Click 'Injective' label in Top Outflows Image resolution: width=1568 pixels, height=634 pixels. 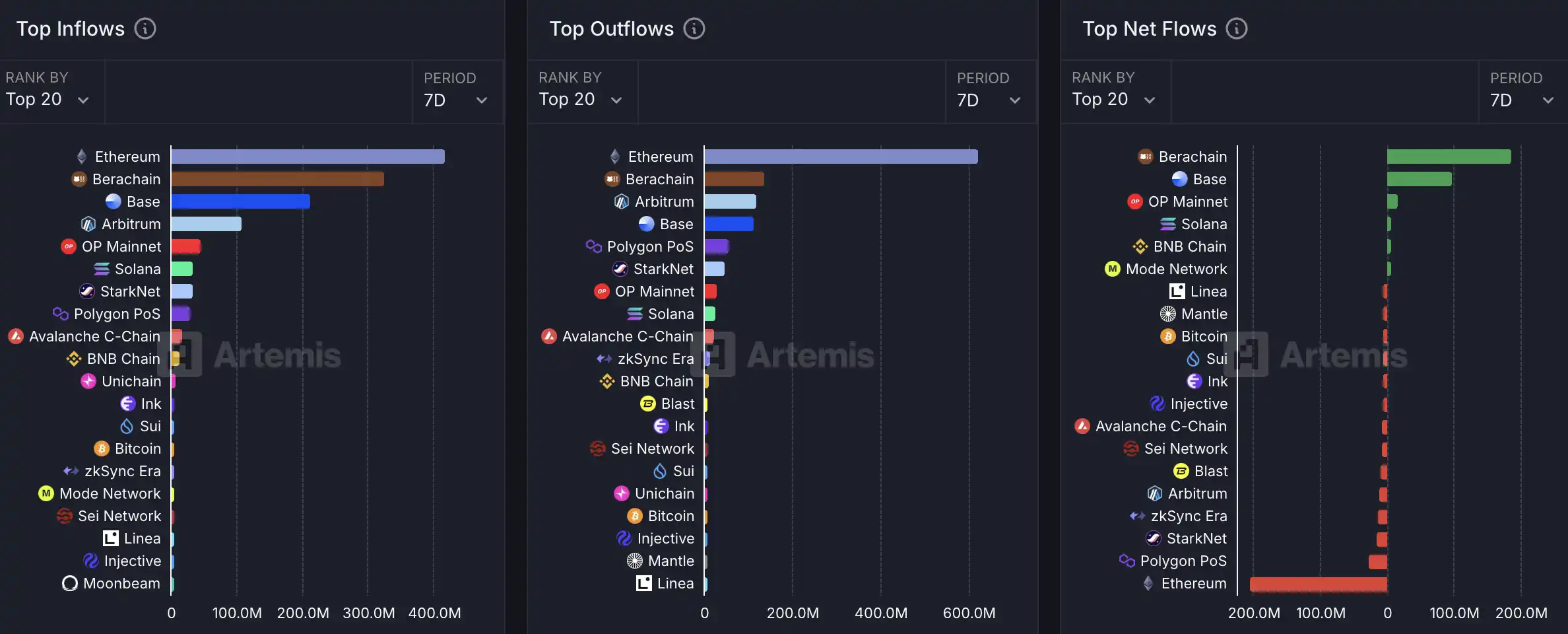[665, 538]
